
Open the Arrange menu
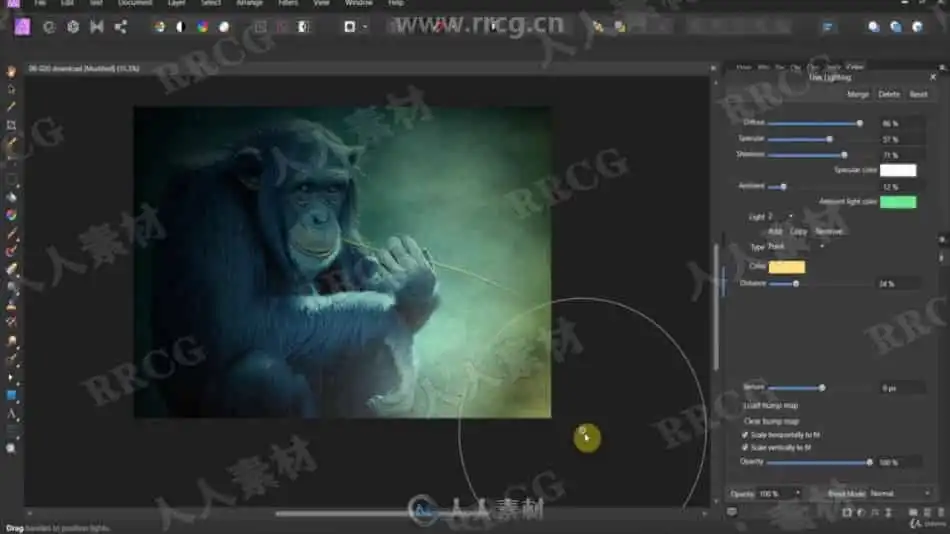tap(250, 3)
